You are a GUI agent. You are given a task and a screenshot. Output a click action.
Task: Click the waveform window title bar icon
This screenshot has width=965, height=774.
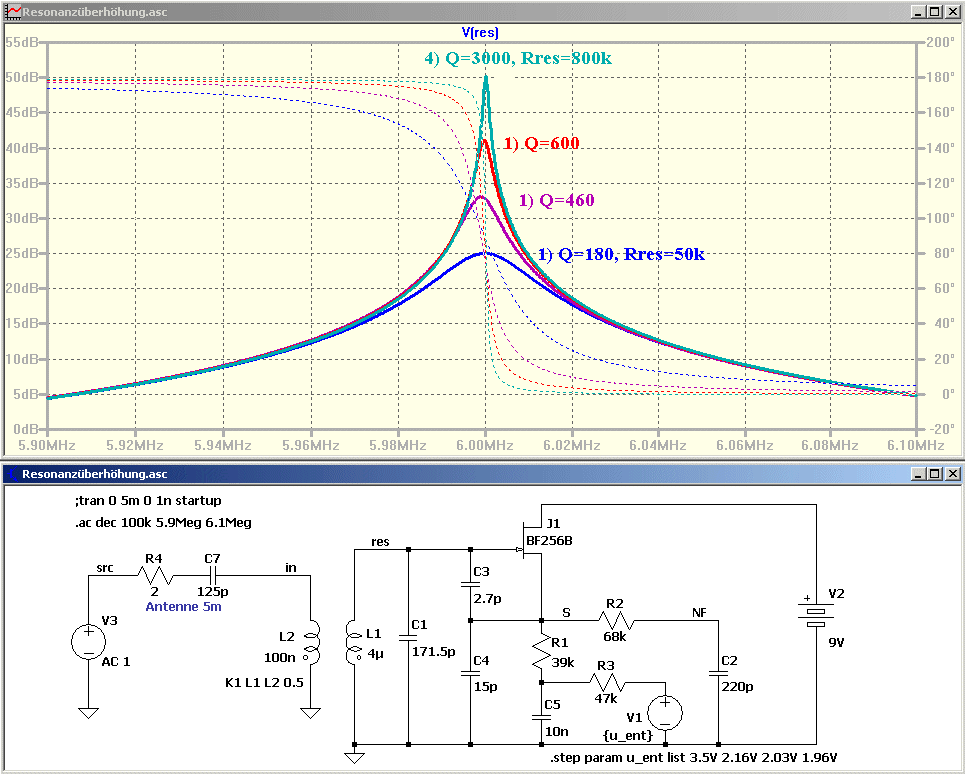click(x=13, y=11)
